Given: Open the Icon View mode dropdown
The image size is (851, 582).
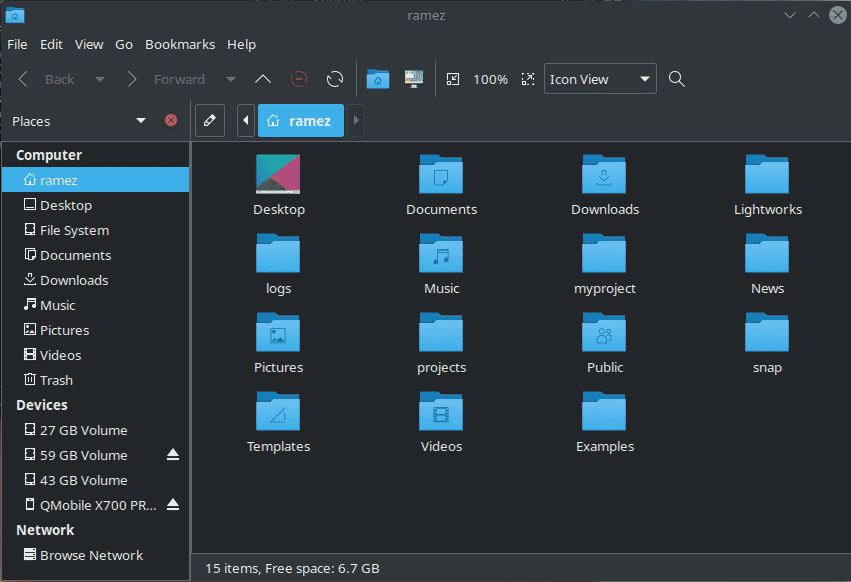Looking at the screenshot, I should pyautogui.click(x=600, y=79).
